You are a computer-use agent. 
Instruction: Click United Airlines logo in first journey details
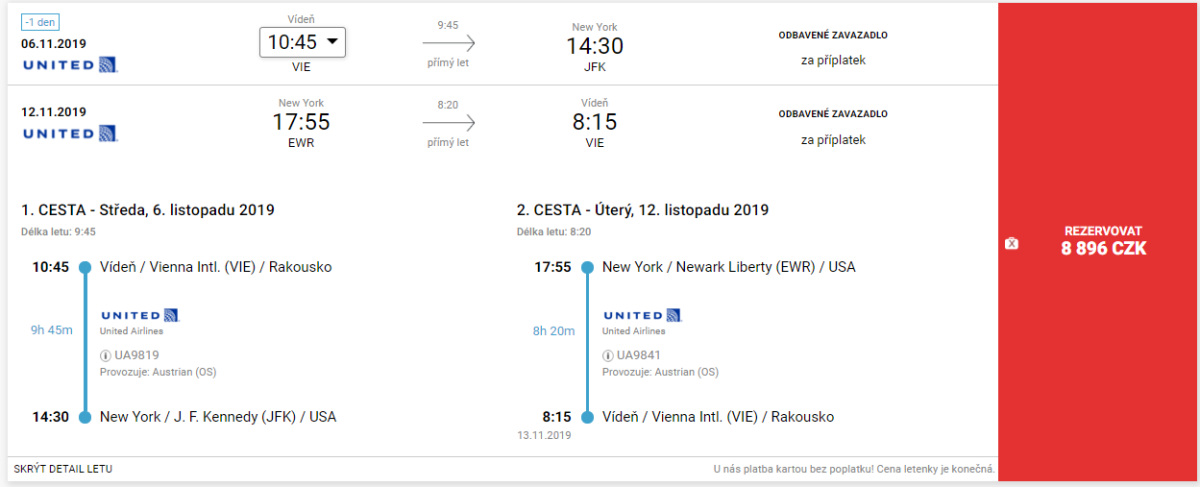click(x=139, y=315)
